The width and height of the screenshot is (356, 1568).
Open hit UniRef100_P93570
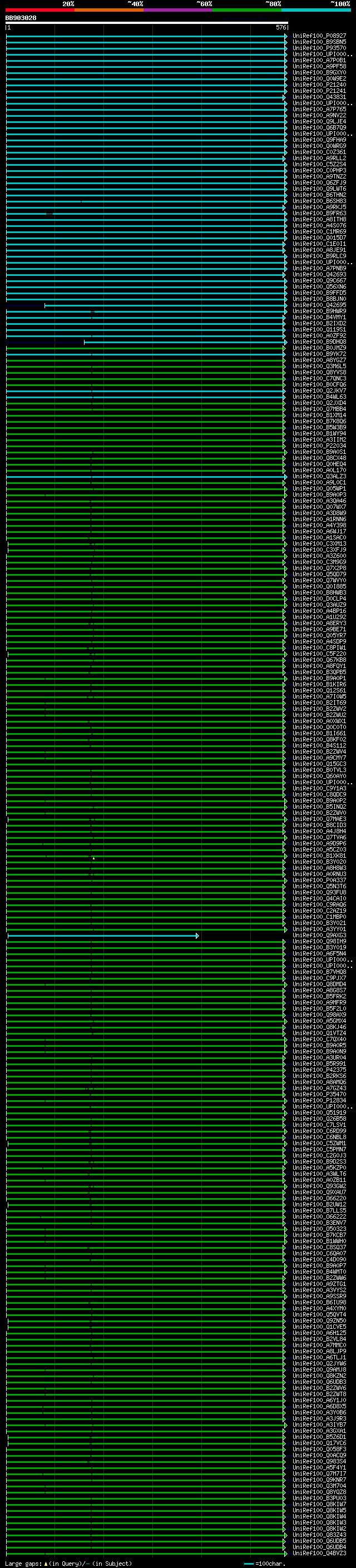pyautogui.click(x=319, y=48)
